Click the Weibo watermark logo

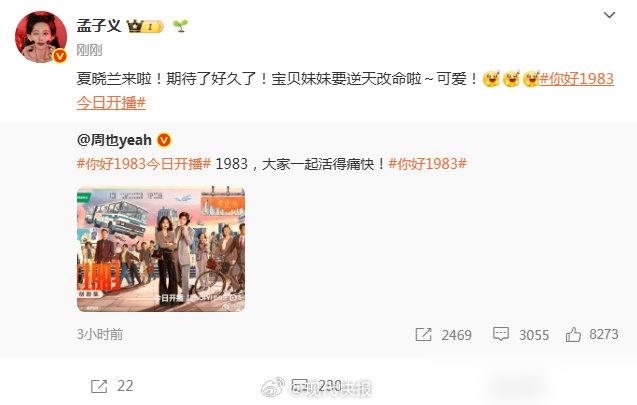click(273, 387)
